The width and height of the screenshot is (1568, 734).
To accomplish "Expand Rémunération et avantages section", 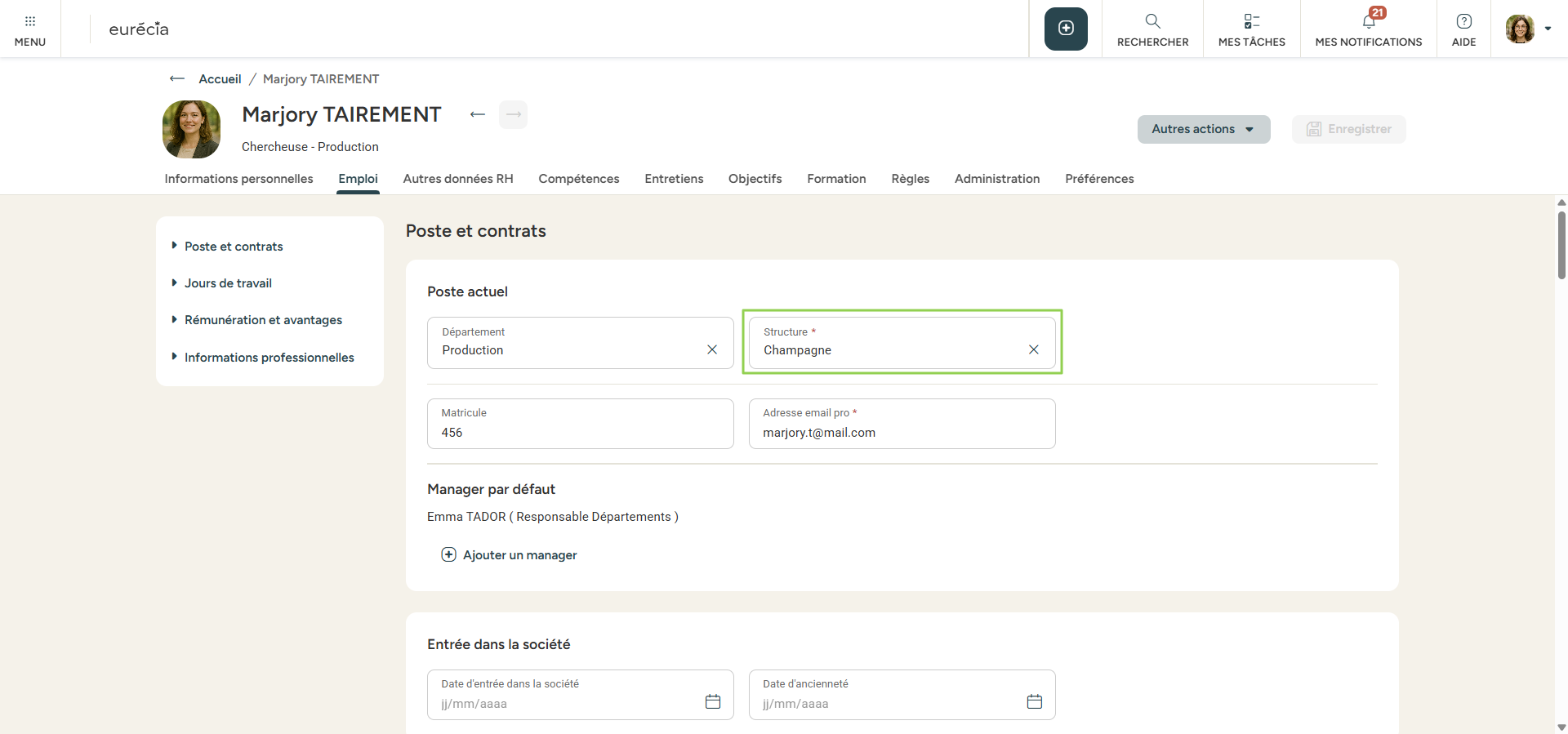I will (x=263, y=320).
